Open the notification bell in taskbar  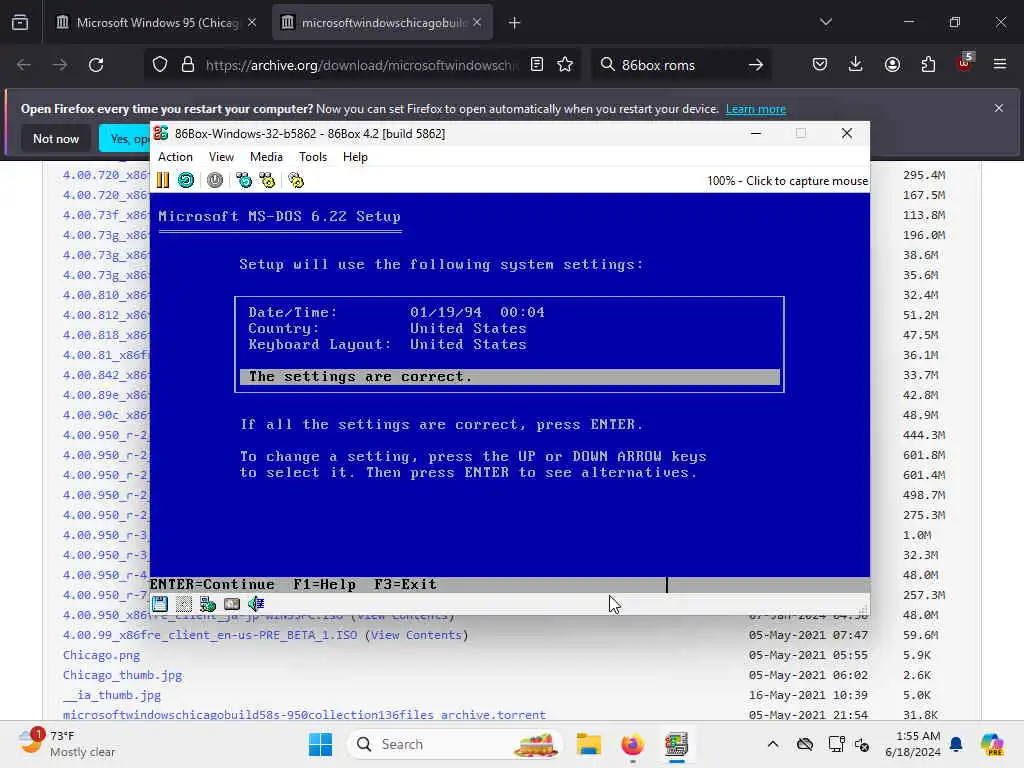956,744
